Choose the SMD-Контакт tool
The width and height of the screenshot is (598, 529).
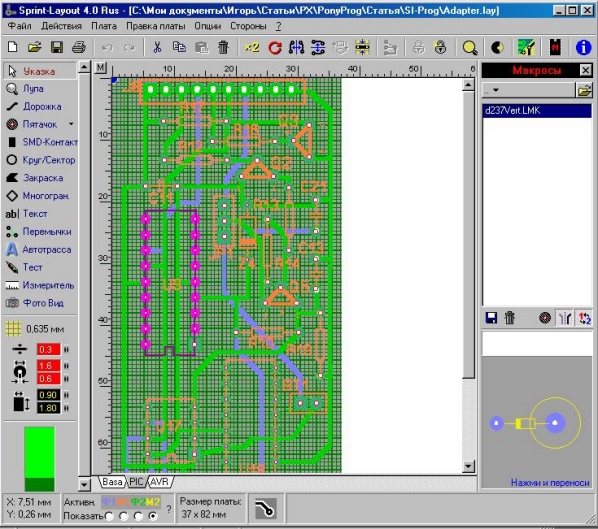pos(40,142)
